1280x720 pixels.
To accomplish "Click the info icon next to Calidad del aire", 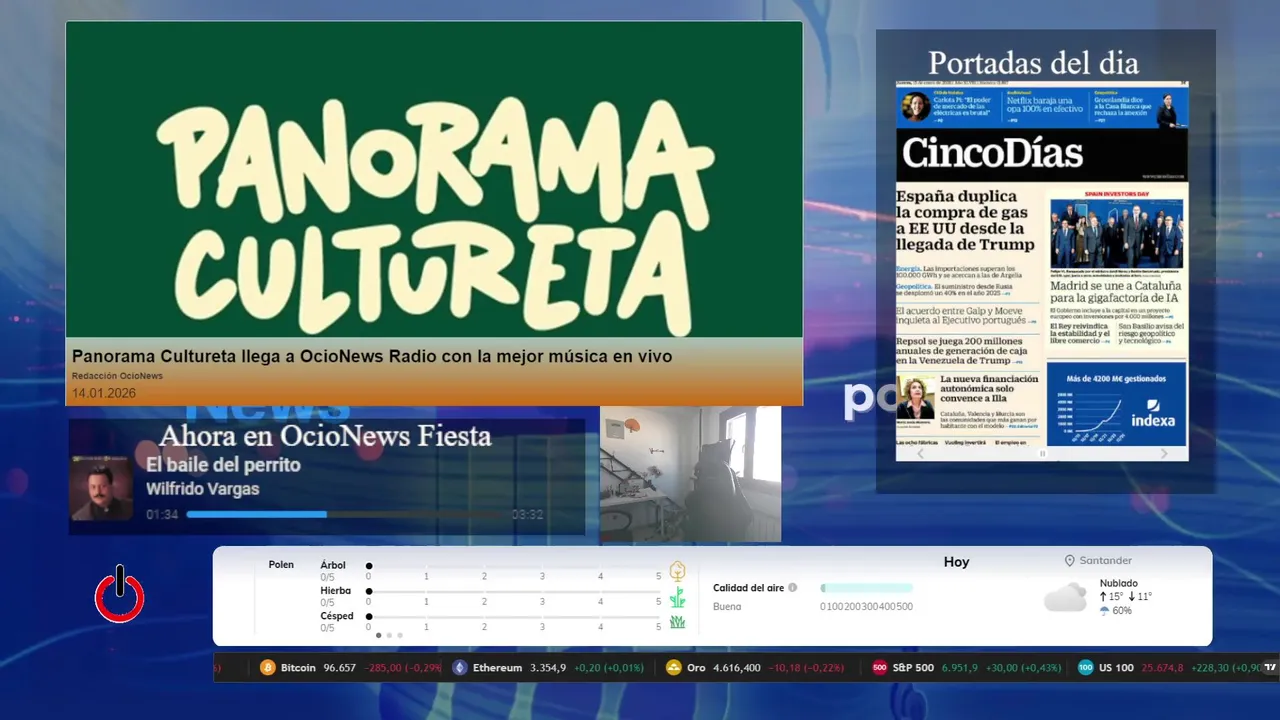I will (x=792, y=588).
